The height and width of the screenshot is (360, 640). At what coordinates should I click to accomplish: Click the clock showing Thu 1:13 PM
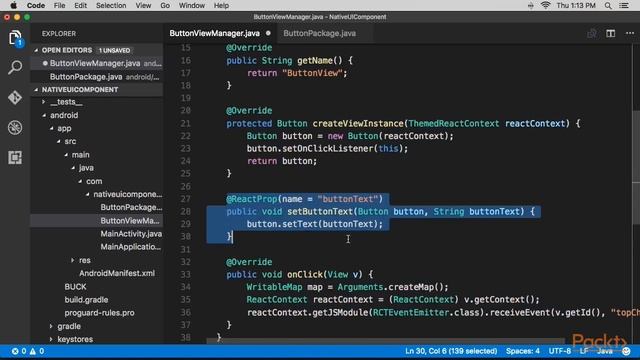pyautogui.click(x=576, y=5)
